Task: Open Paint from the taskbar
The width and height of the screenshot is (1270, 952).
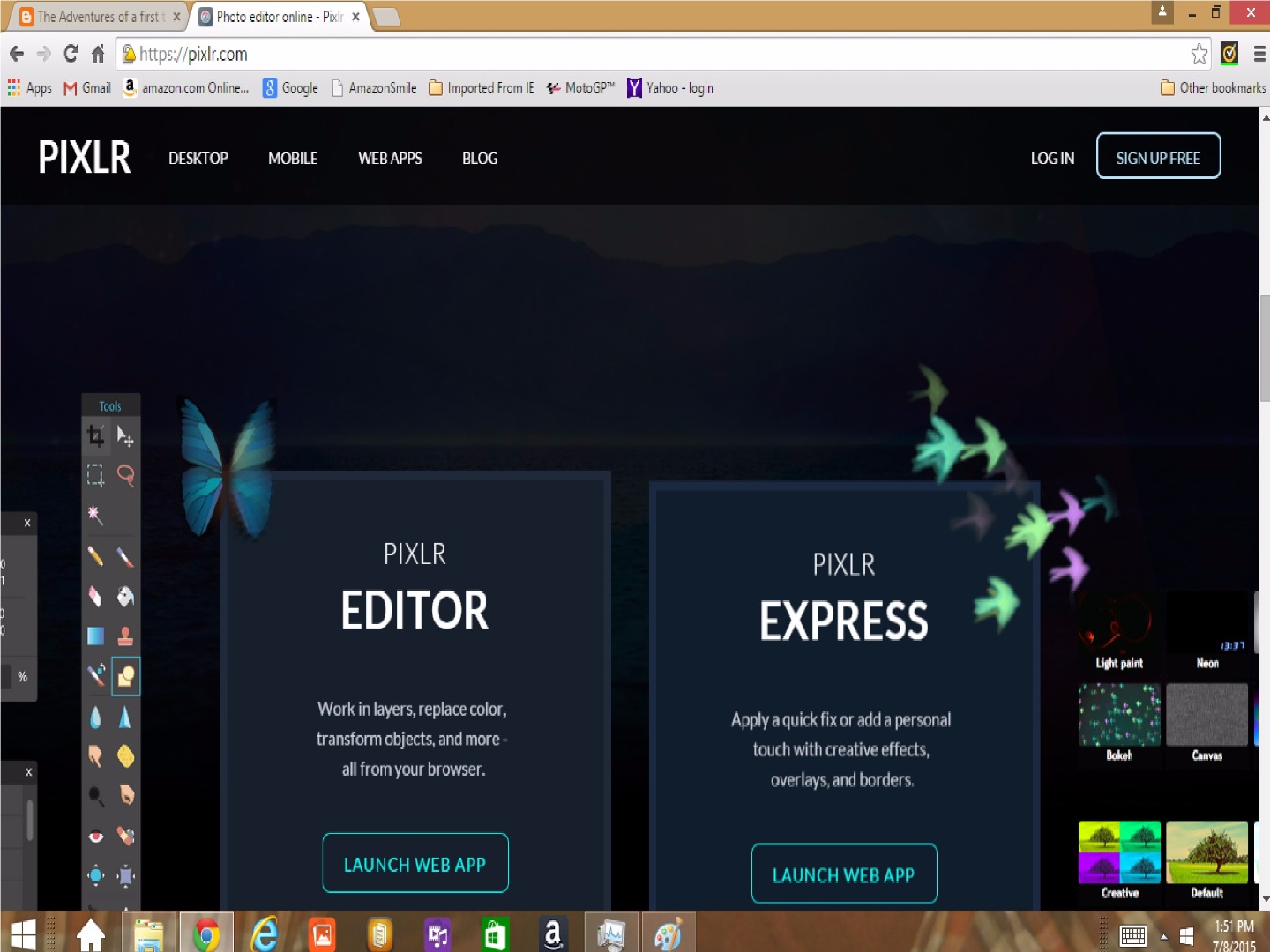Action: pos(668,934)
